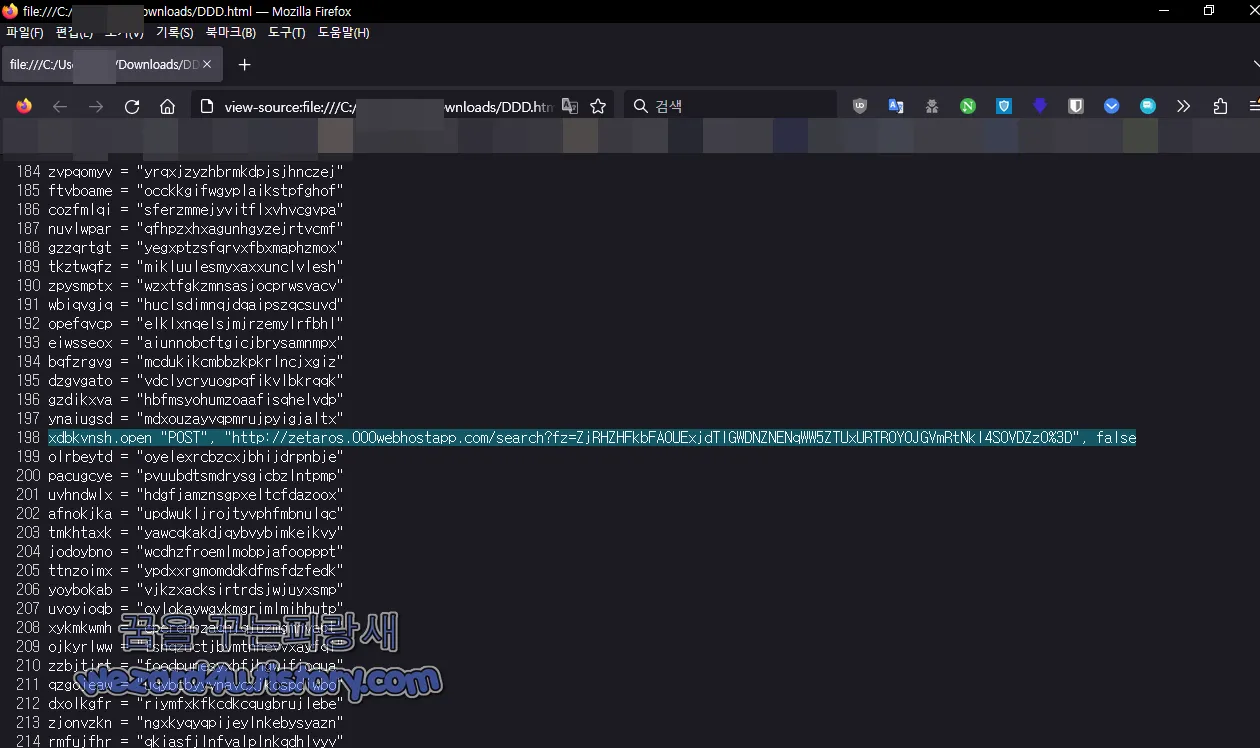Image resolution: width=1260 pixels, height=748 pixels.
Task: Open the uBlock Origin shield extension
Action: (x=860, y=106)
